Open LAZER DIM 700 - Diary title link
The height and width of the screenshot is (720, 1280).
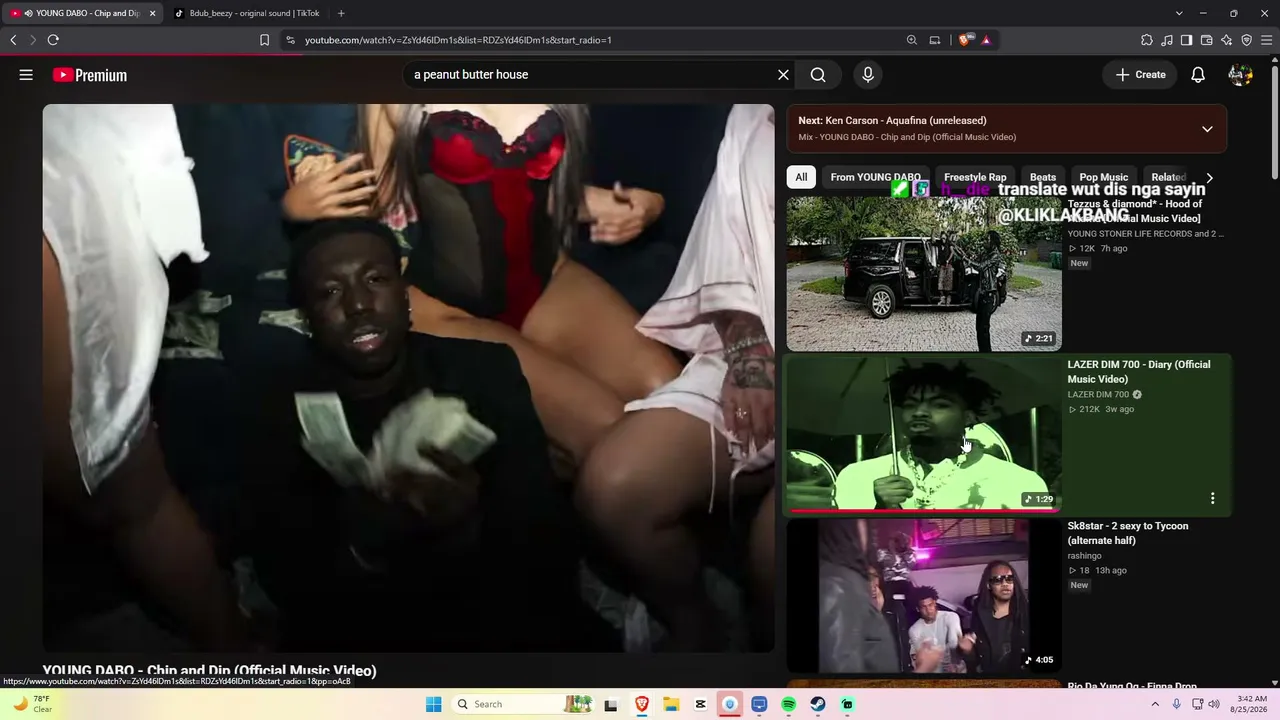[1139, 372]
